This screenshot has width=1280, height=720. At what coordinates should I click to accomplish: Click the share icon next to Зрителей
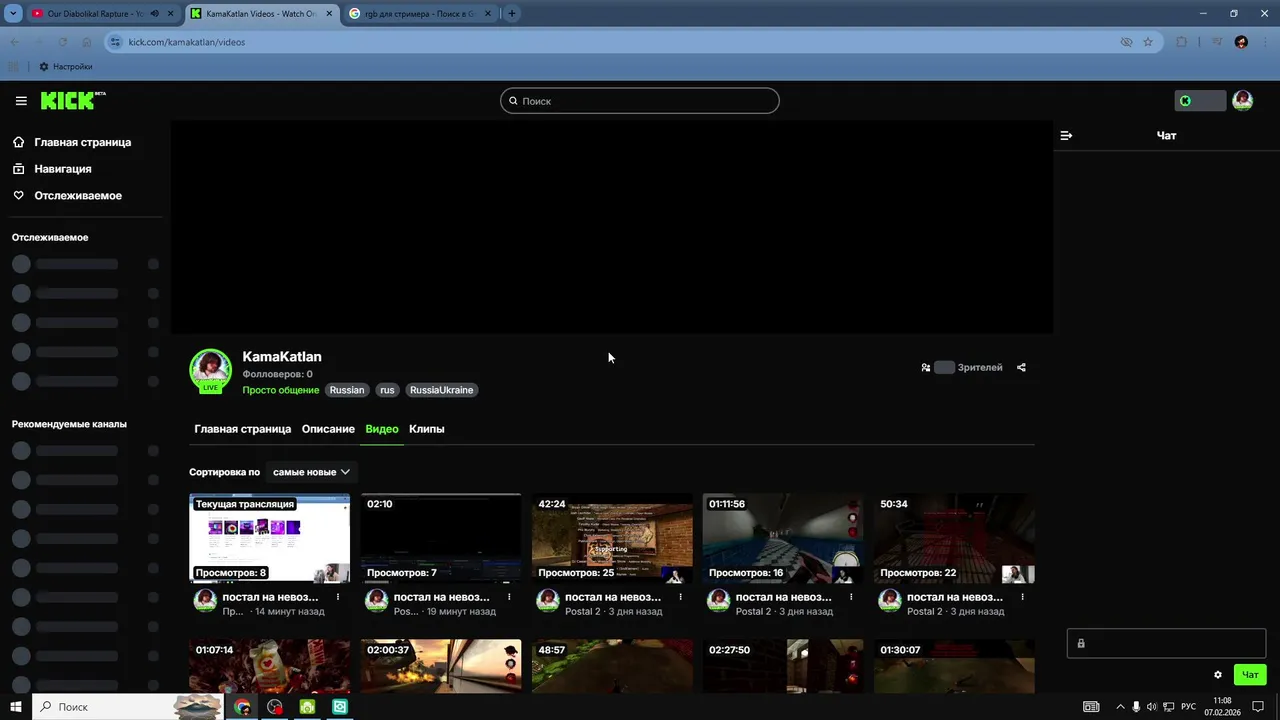point(1021,367)
